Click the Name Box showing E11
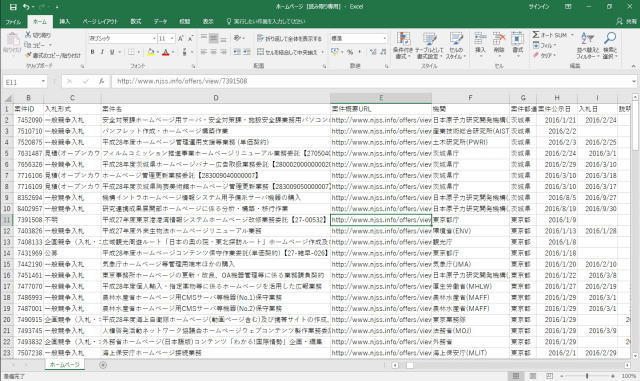The height and width of the screenshot is (381, 640). pos(24,82)
